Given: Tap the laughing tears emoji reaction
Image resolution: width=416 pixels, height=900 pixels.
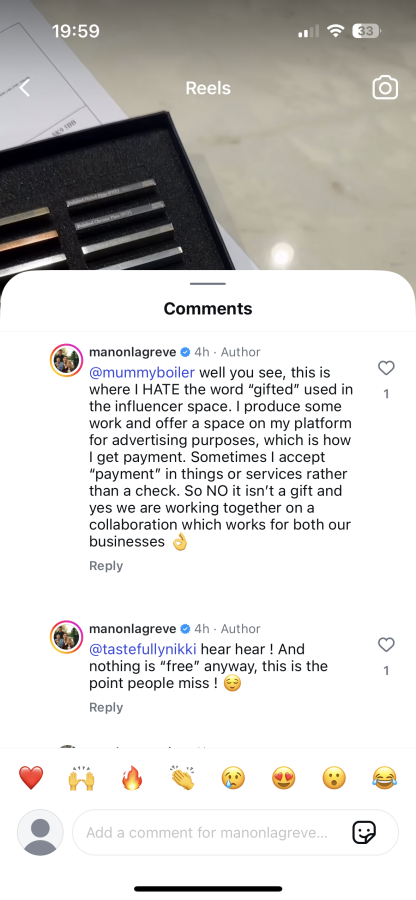Looking at the screenshot, I should click(384, 778).
